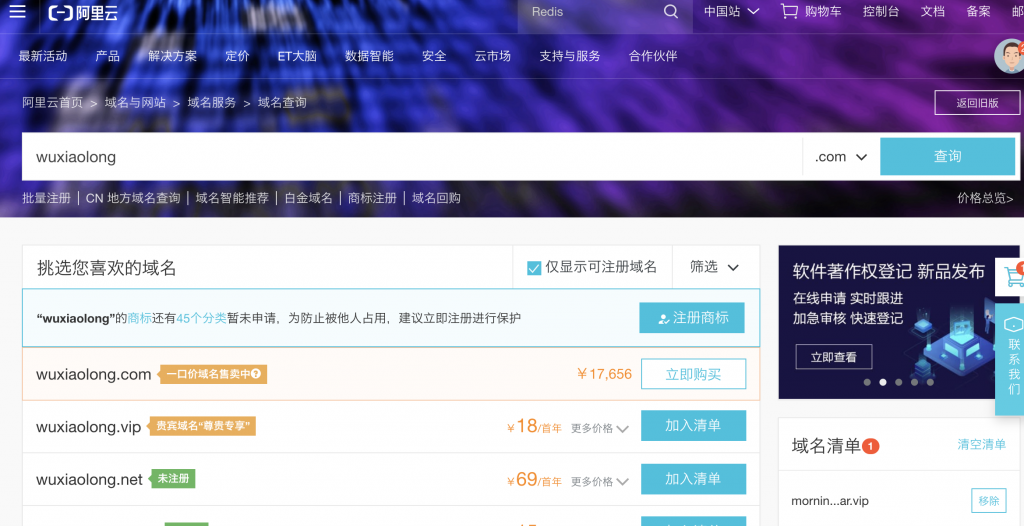The height and width of the screenshot is (526, 1024).
Task: Open 价格总览 link
Action: [x=985, y=198]
